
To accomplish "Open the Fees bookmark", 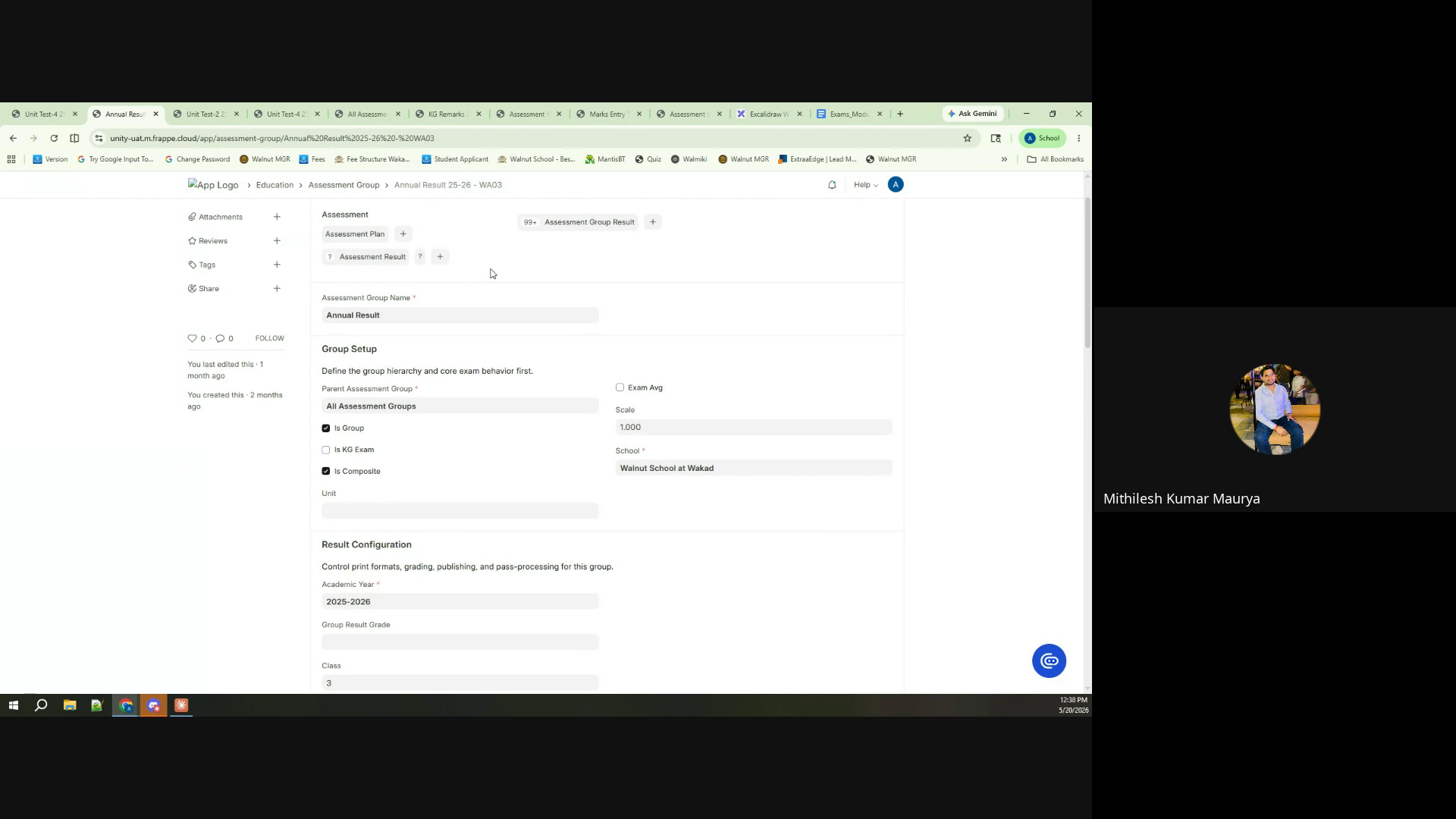I will click(x=312, y=159).
